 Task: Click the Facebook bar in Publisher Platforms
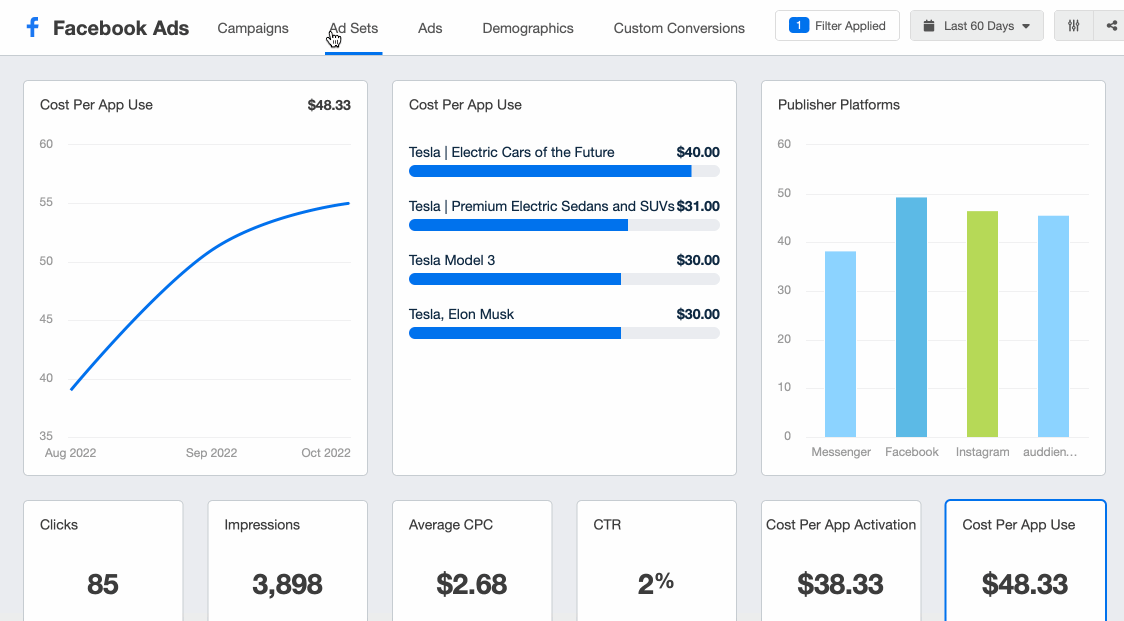coord(911,317)
